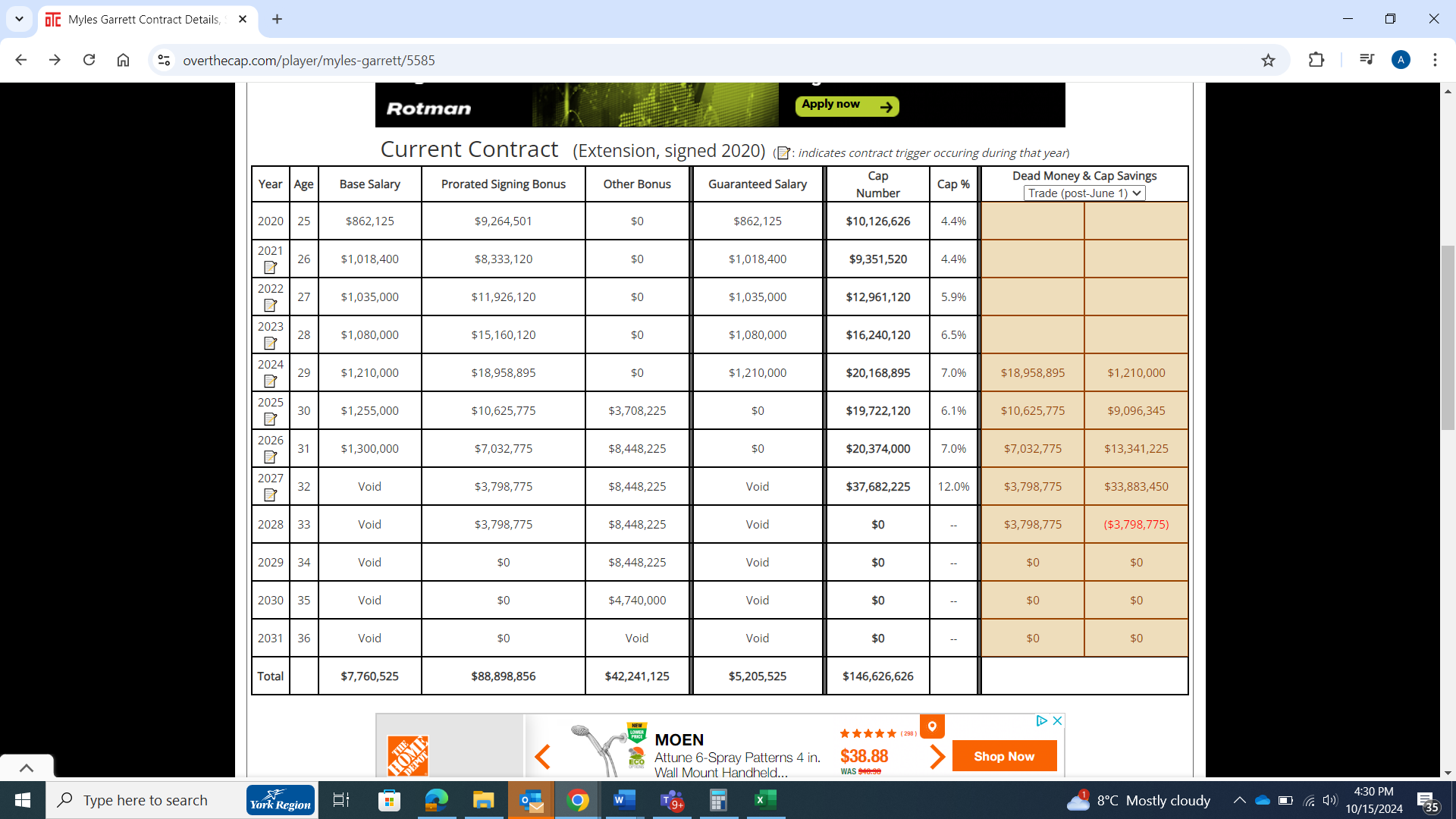Reload the page
1456x819 pixels.
coord(89,60)
